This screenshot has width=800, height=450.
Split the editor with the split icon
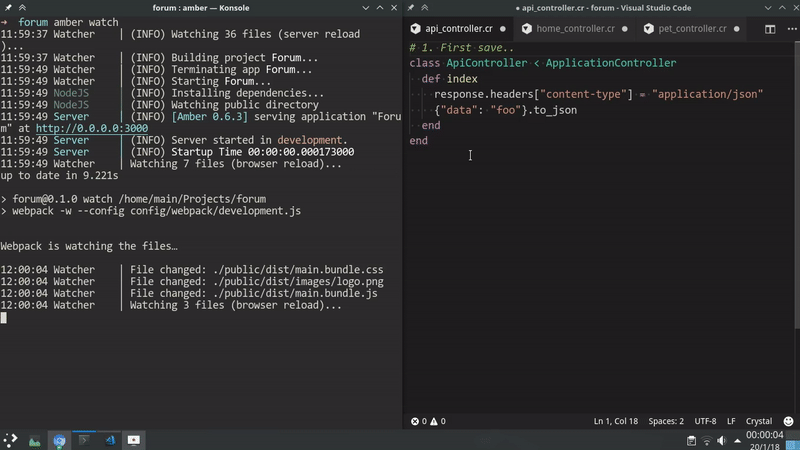(770, 29)
